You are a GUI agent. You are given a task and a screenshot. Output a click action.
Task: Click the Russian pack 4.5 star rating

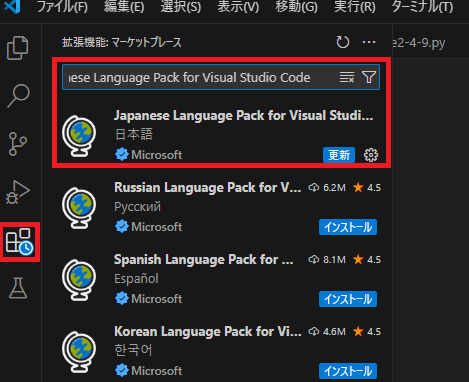pos(367,188)
